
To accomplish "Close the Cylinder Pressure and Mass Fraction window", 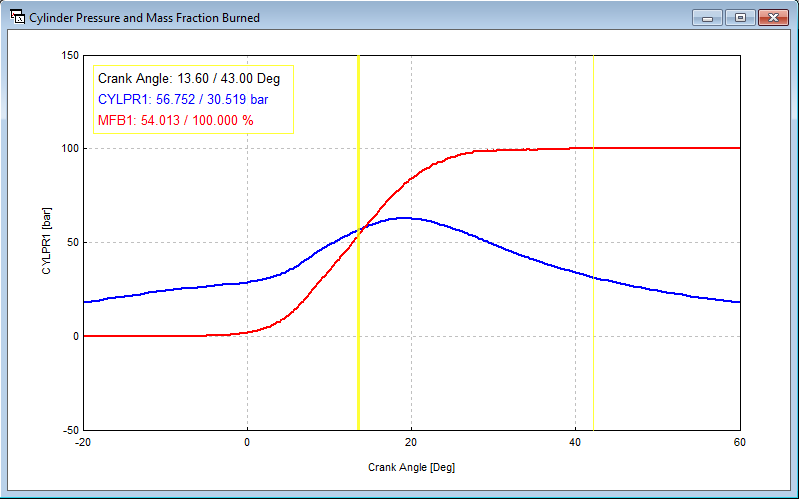I will click(x=773, y=17).
